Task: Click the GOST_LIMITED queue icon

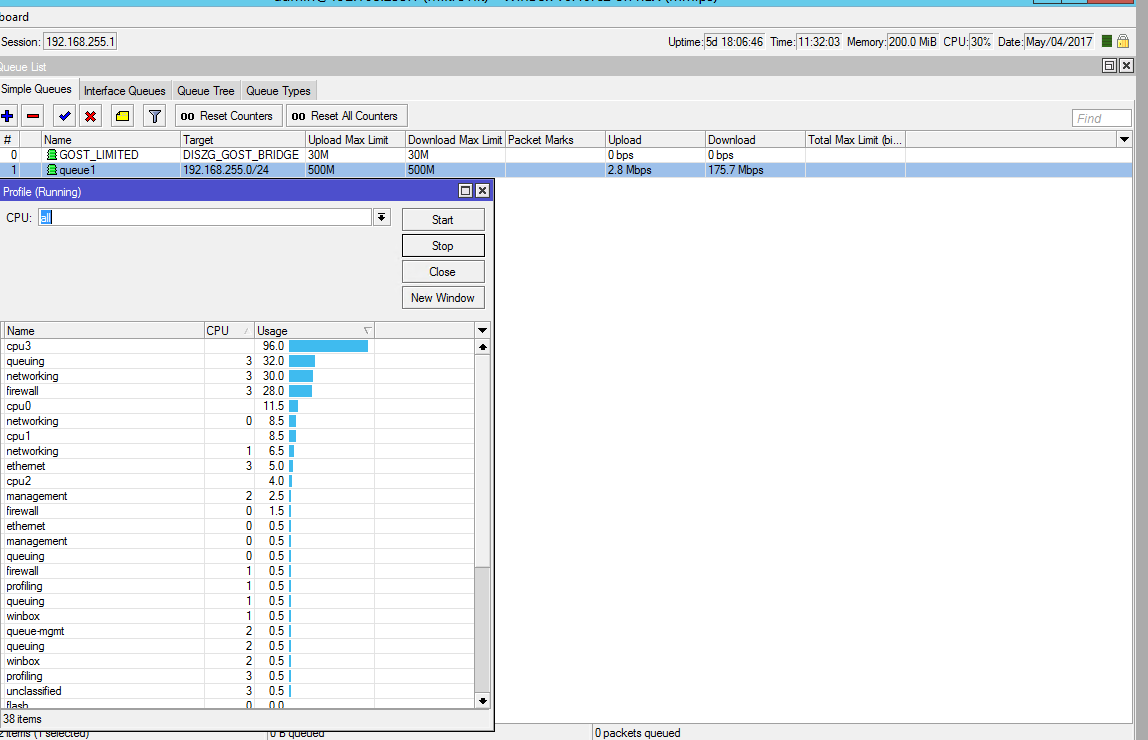Action: (x=51, y=155)
